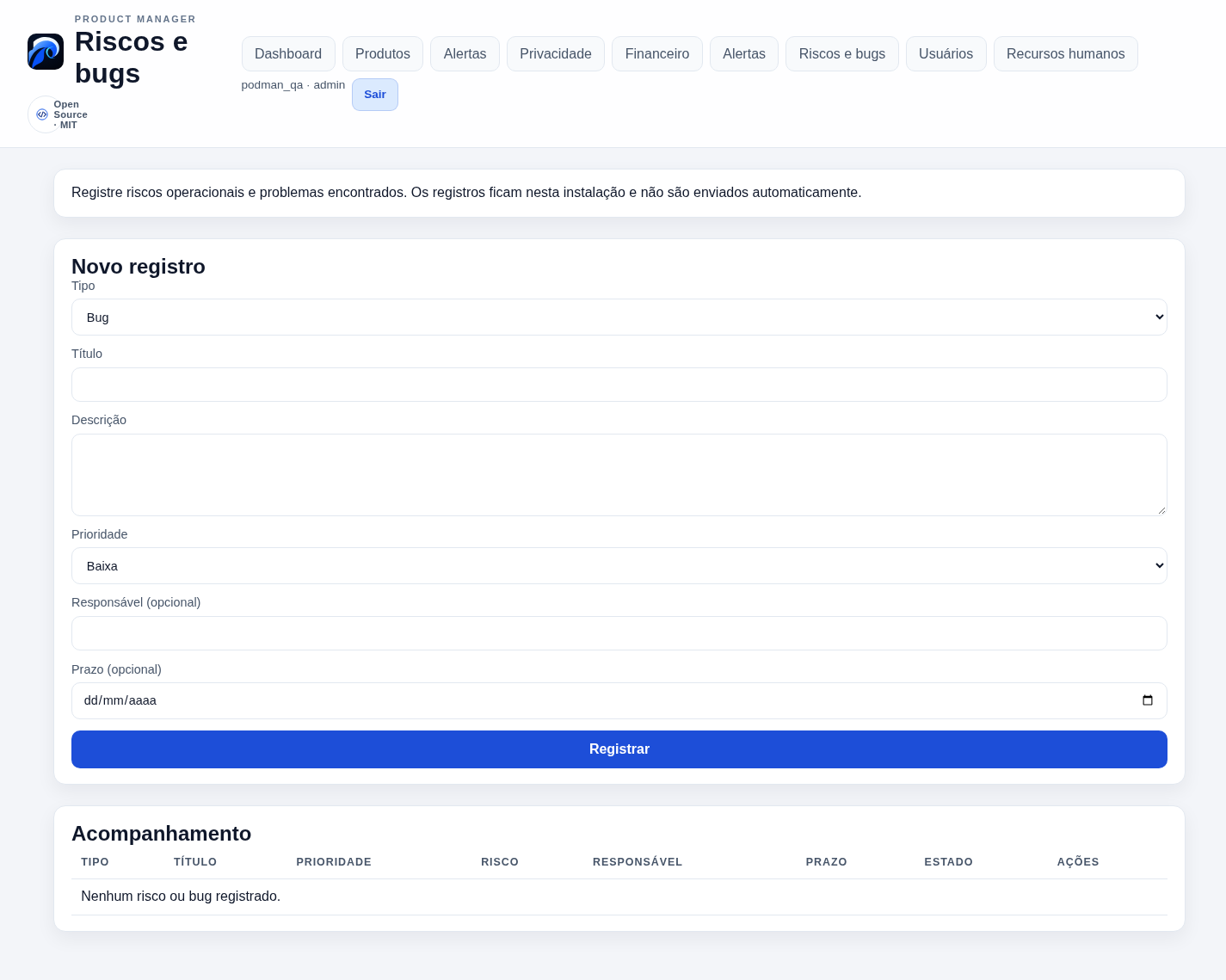1226x980 pixels.
Task: Open the Produtos navigation tab
Action: point(383,53)
